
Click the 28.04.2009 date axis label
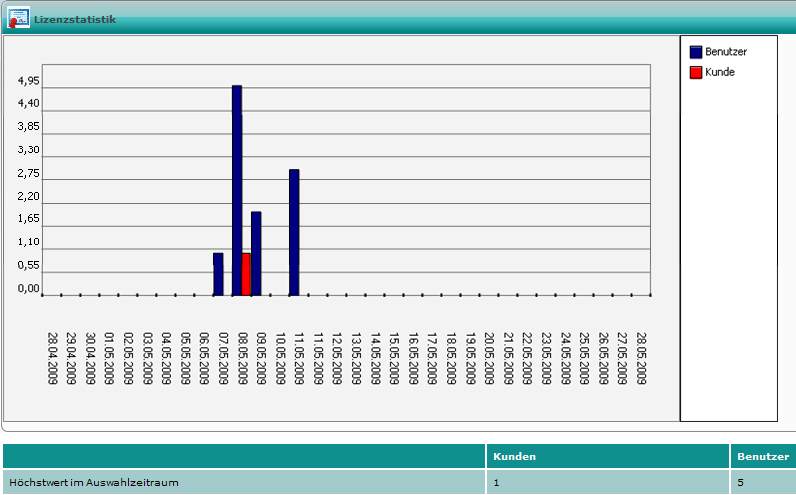pos(53,357)
